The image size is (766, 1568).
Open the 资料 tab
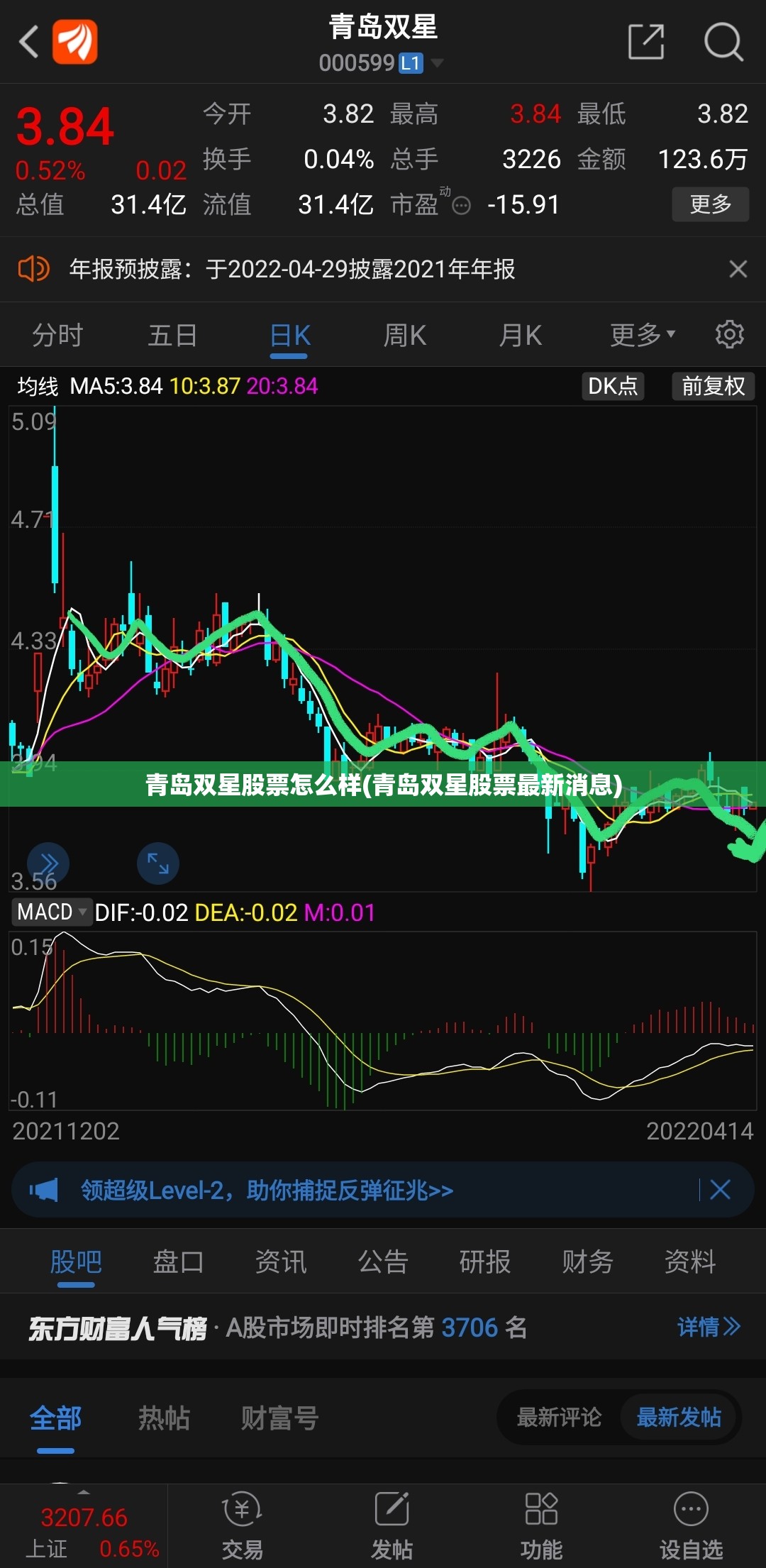tap(690, 1261)
